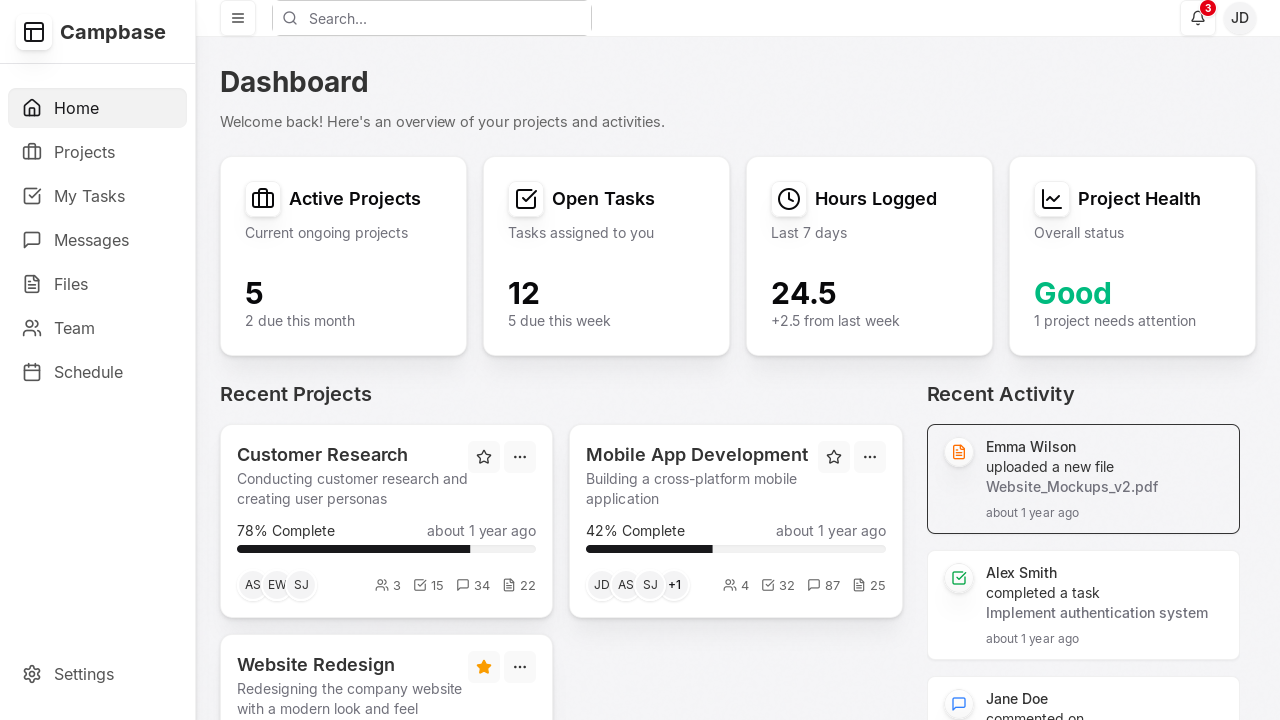Click the Project Health chart icon
Viewport: 1280px width, 720px height.
tap(1052, 199)
